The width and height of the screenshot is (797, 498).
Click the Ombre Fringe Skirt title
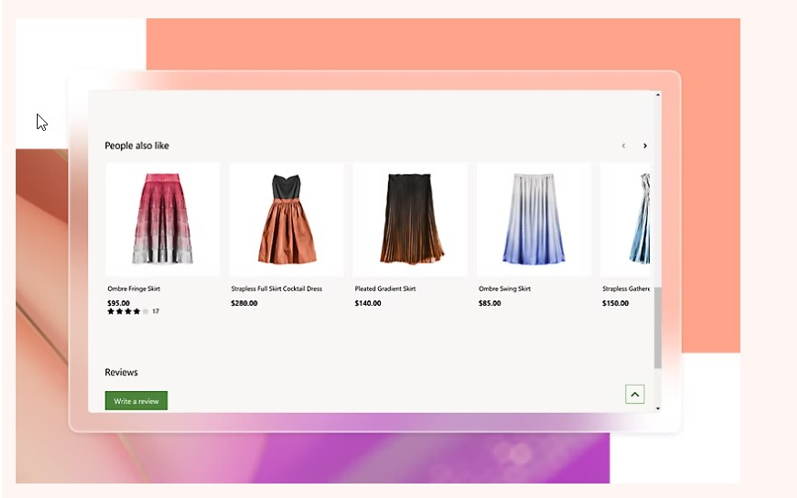tap(134, 289)
